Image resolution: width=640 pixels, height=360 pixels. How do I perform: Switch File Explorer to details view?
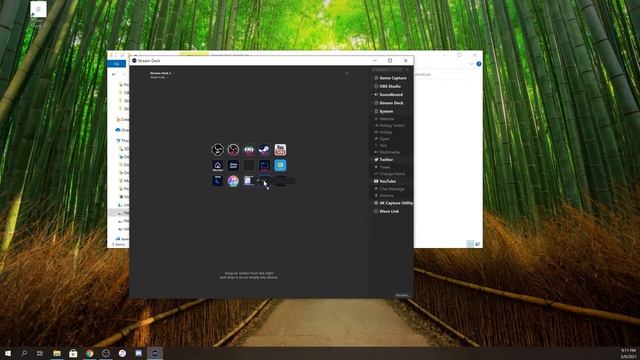pos(470,244)
